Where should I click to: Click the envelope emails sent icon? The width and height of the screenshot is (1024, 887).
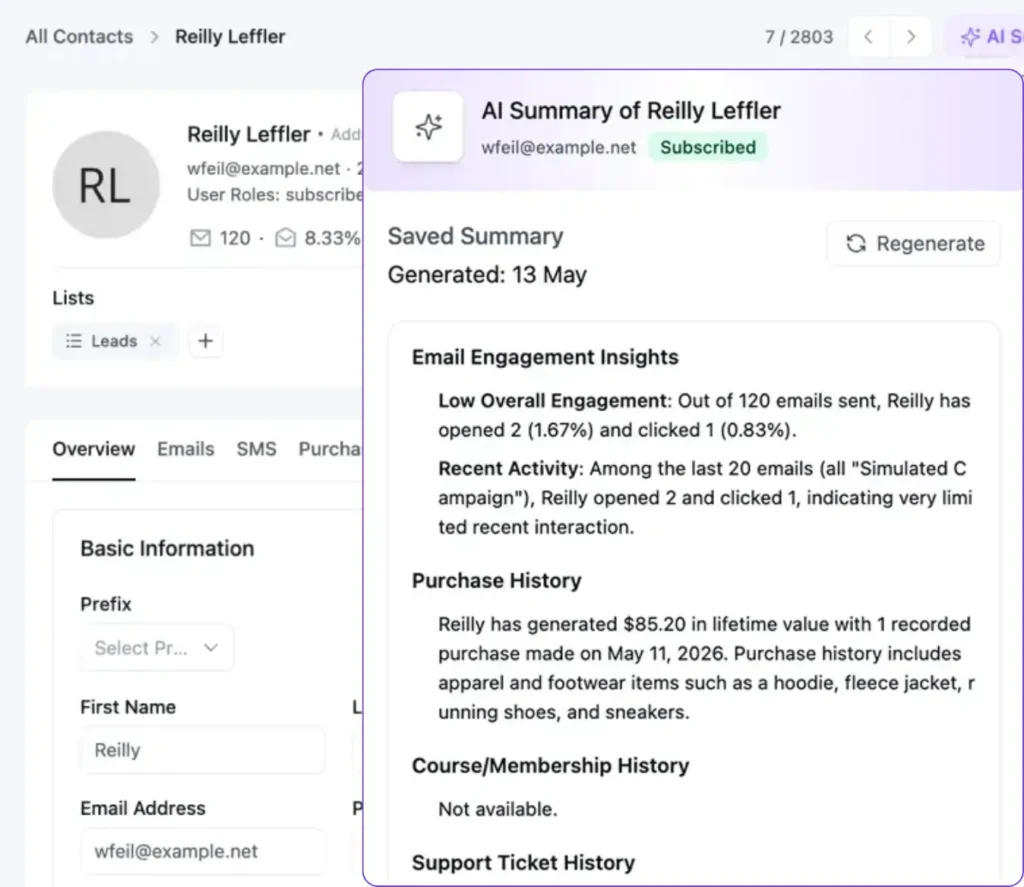pos(200,238)
